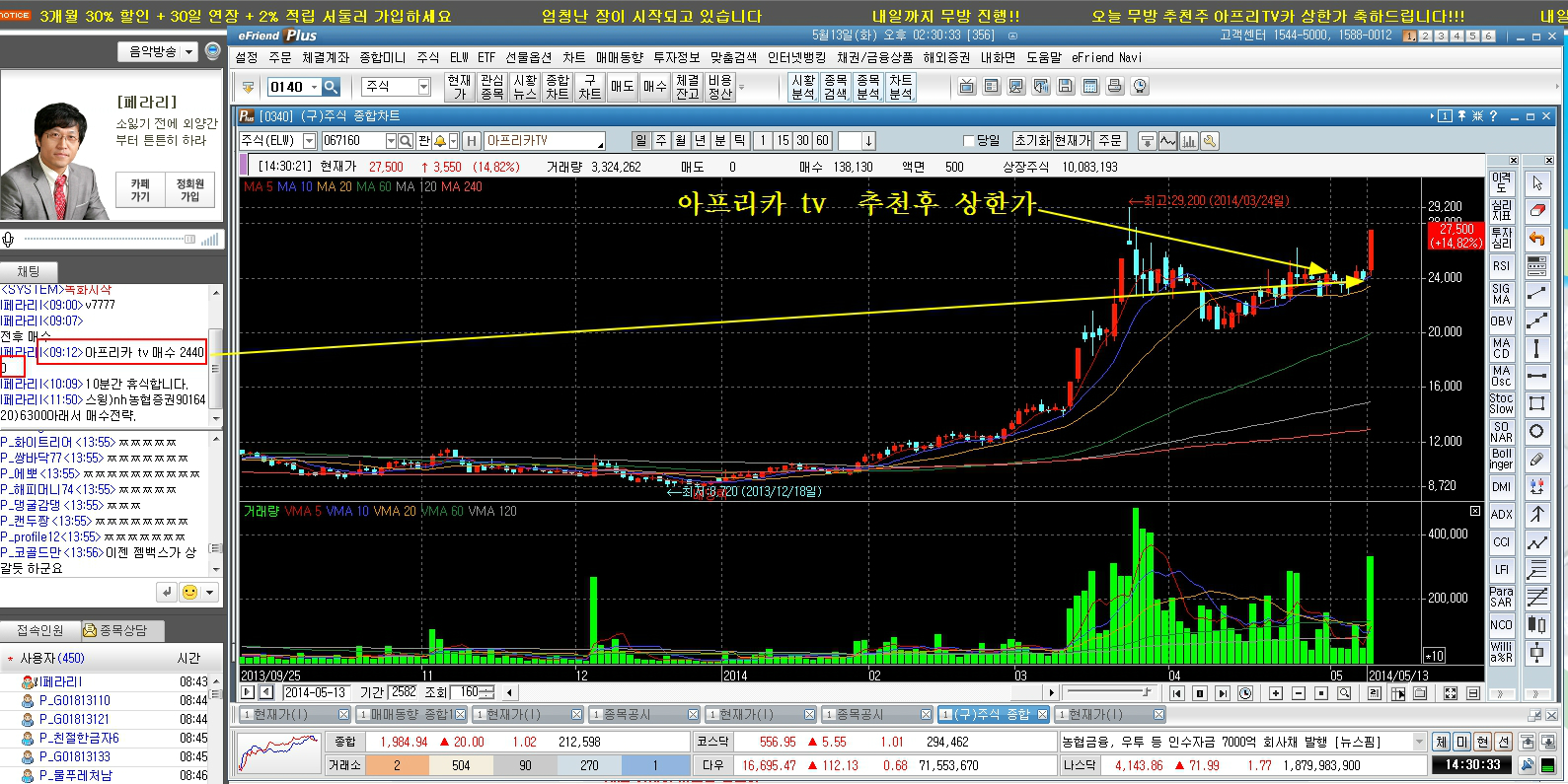Click the alert bell icon beside stock code
This screenshot has height=784, width=1568.
[440, 141]
